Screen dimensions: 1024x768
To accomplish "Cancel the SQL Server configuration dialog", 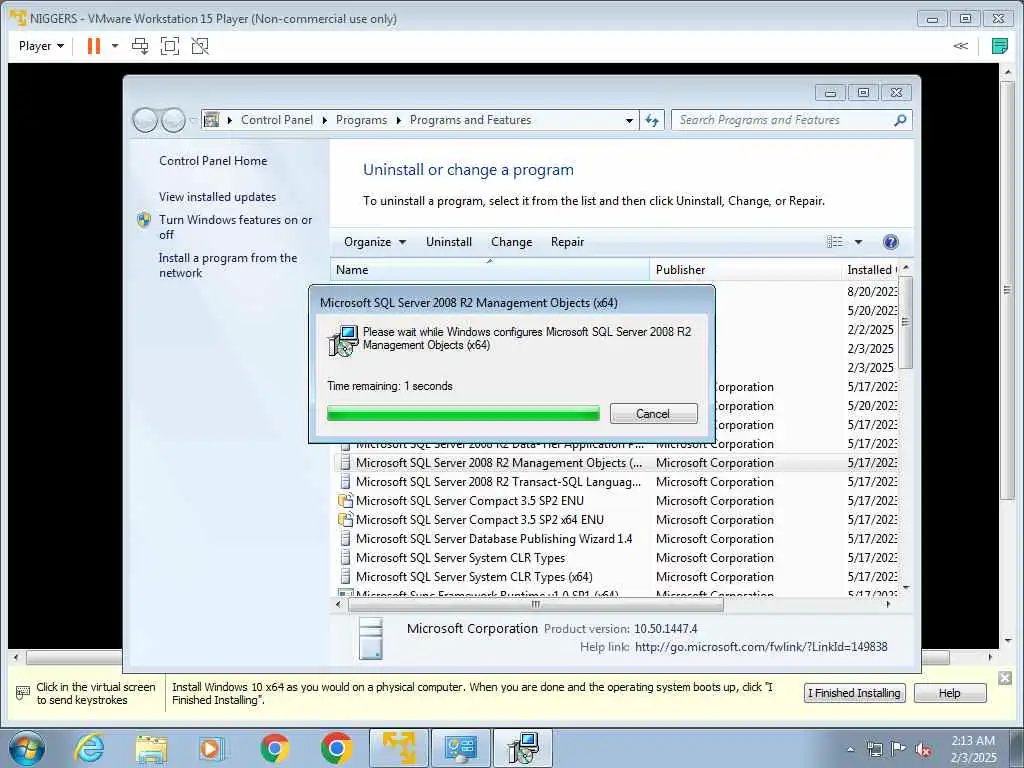I will point(654,413).
